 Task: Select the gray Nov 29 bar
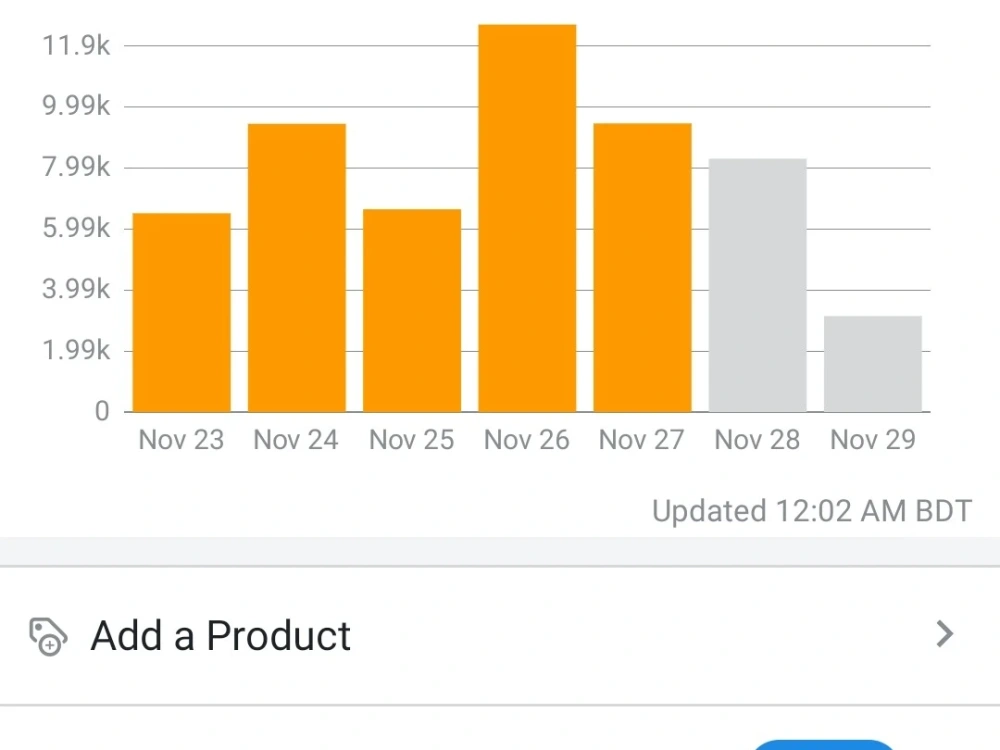click(x=873, y=364)
